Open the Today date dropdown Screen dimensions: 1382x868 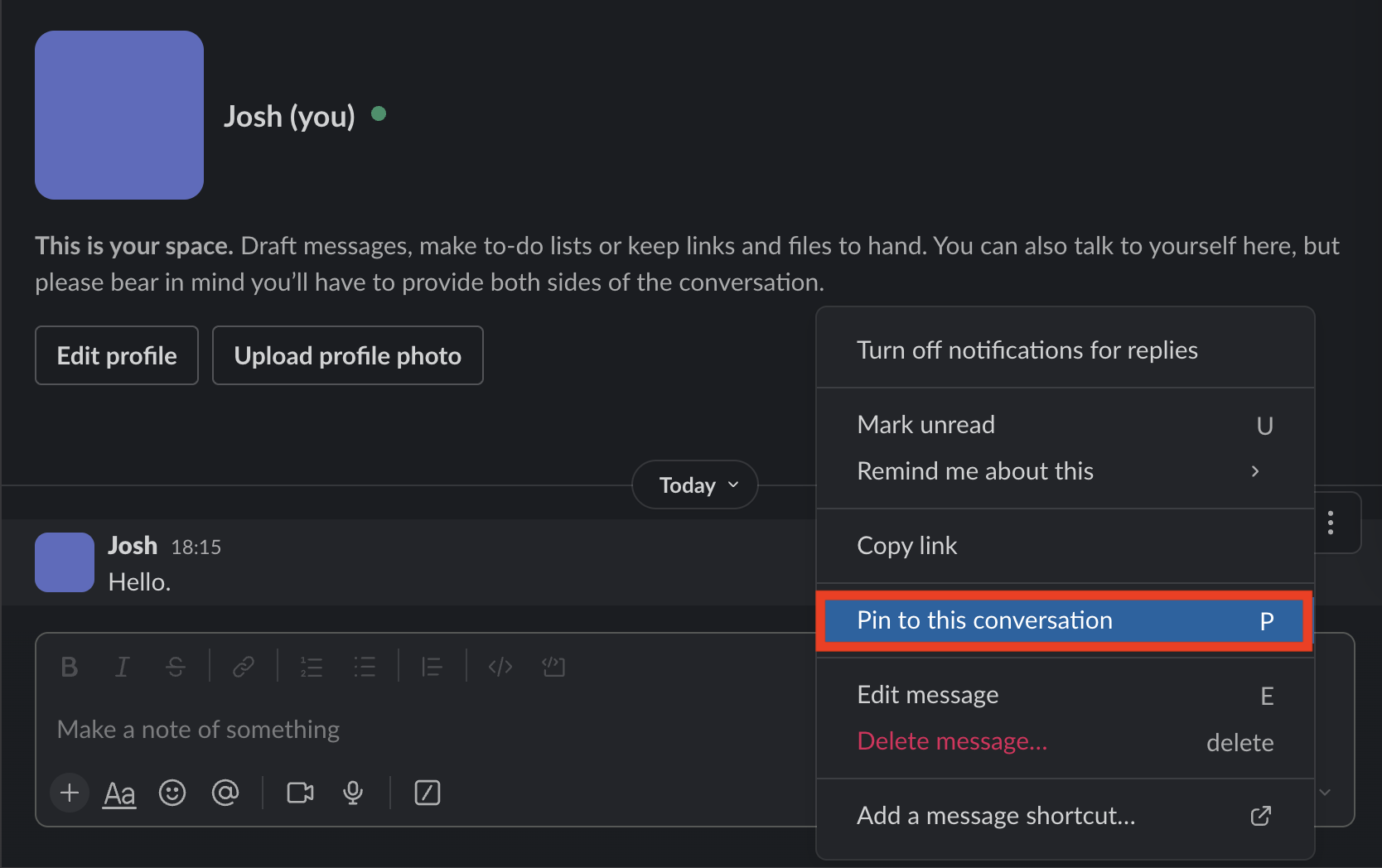(694, 485)
